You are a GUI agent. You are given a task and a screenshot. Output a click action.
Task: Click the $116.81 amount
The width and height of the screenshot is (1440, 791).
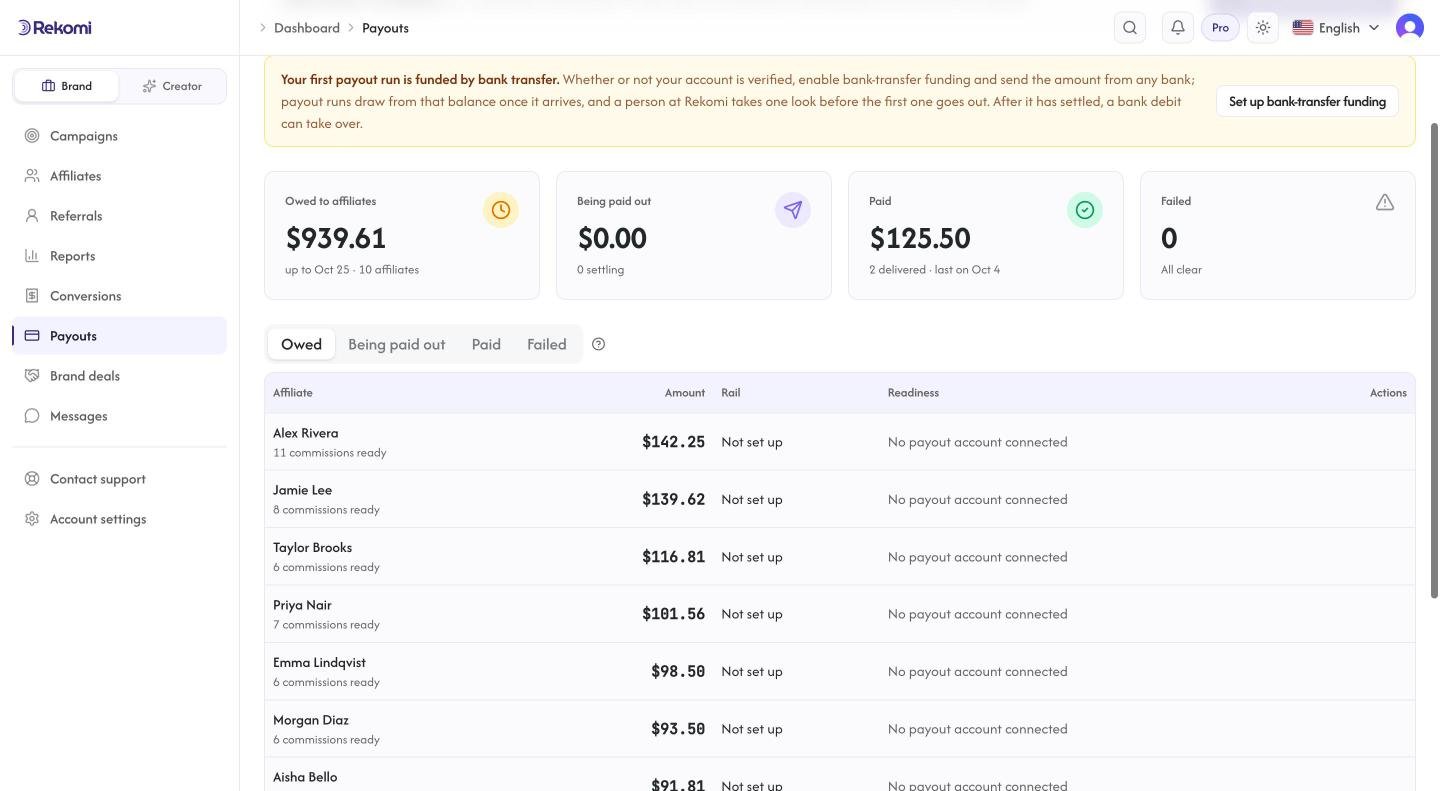click(674, 557)
